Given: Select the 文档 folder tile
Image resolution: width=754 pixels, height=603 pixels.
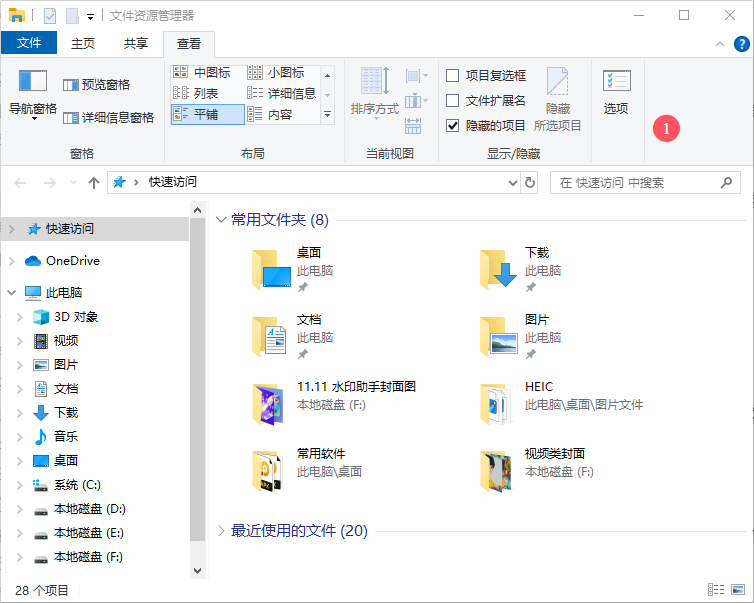Looking at the screenshot, I should 293,337.
